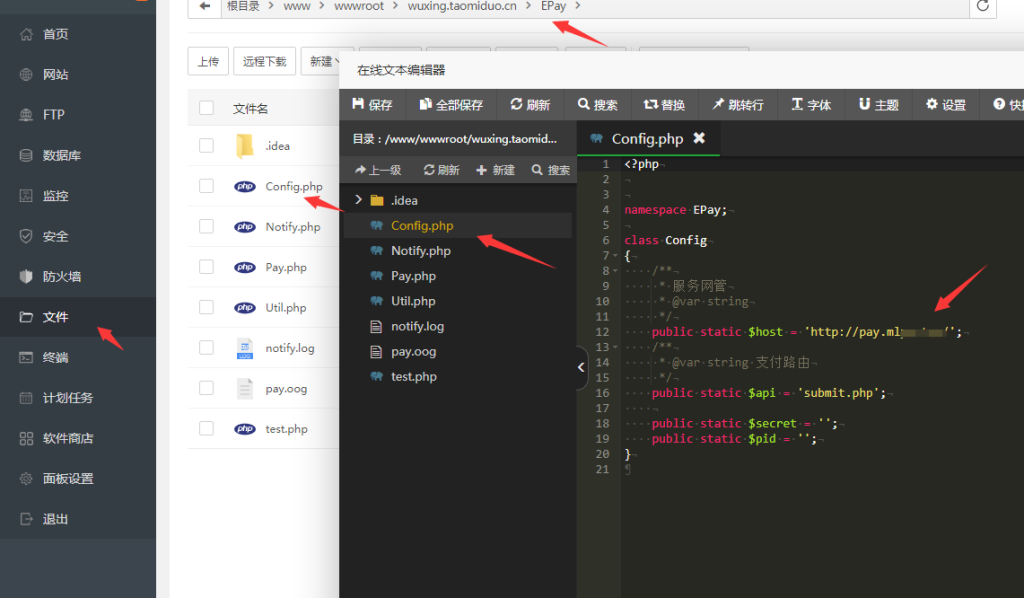Image resolution: width=1024 pixels, height=598 pixels.
Task: Click the Save icon in editor toolbar
Action: [x=358, y=105]
